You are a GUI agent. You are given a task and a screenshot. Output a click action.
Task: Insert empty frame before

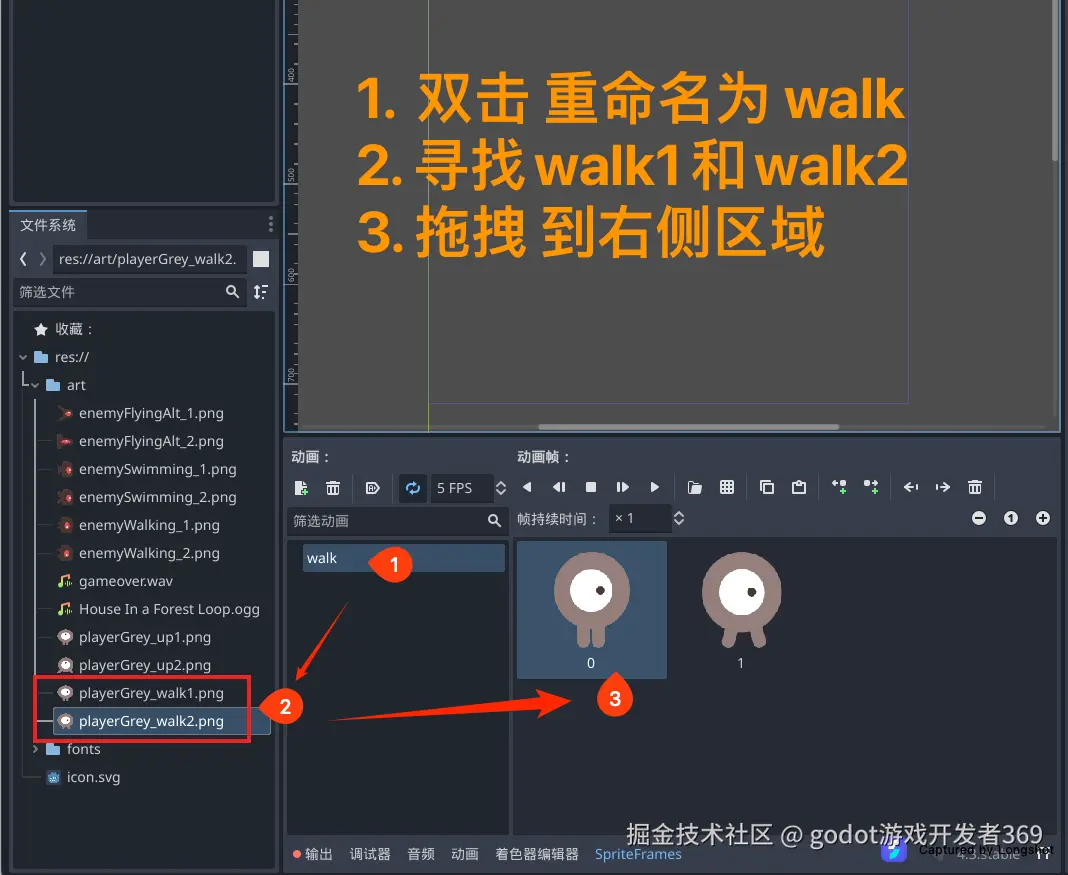point(839,487)
